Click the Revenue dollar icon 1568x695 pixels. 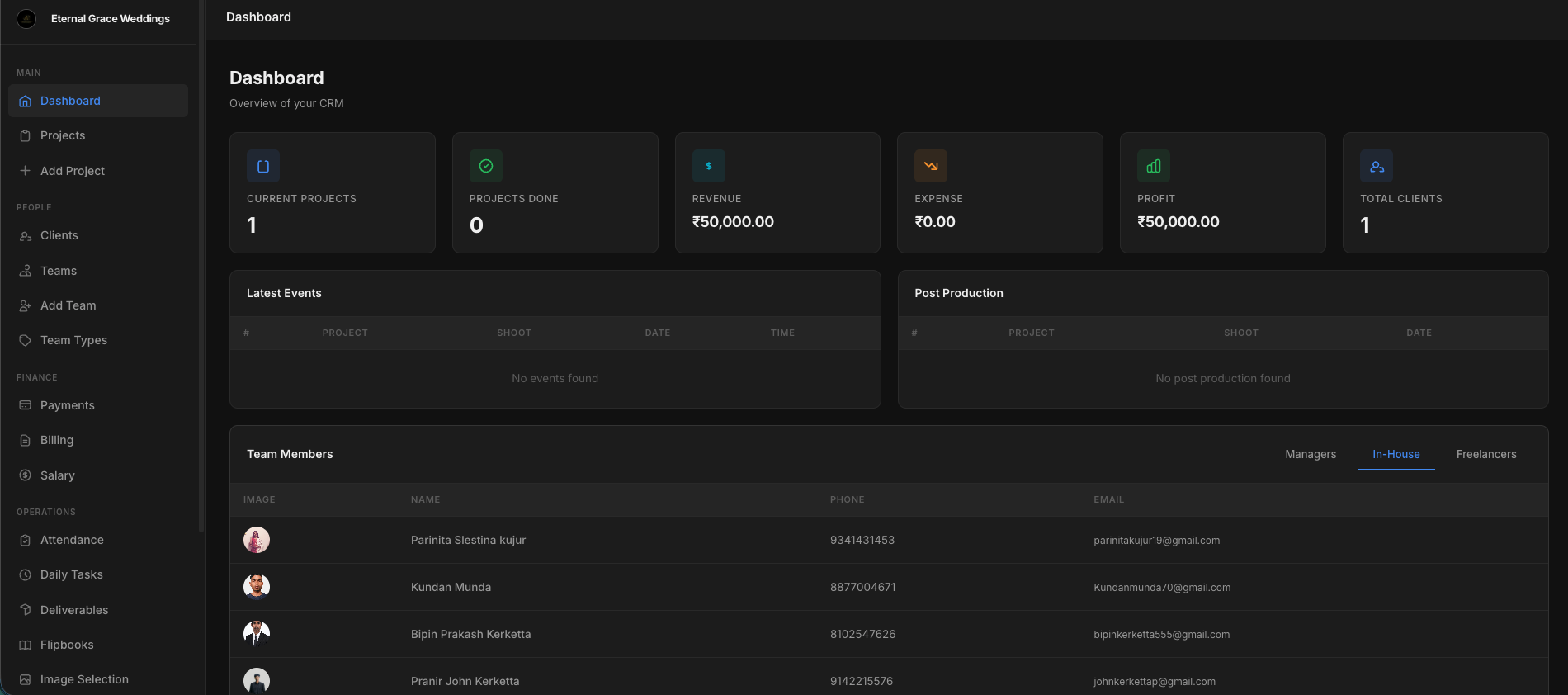709,166
